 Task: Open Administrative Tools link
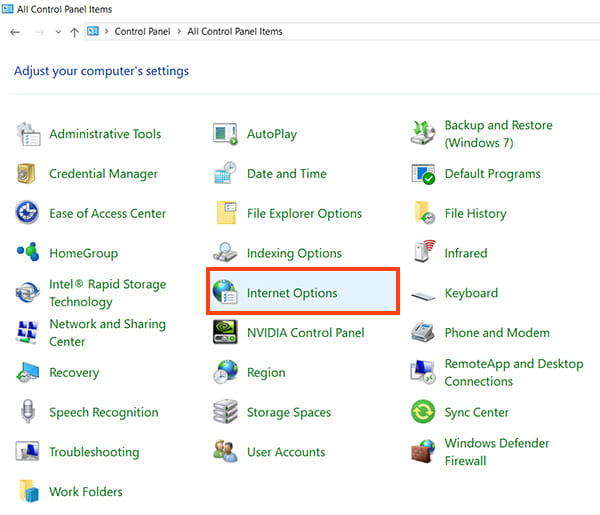point(104,134)
